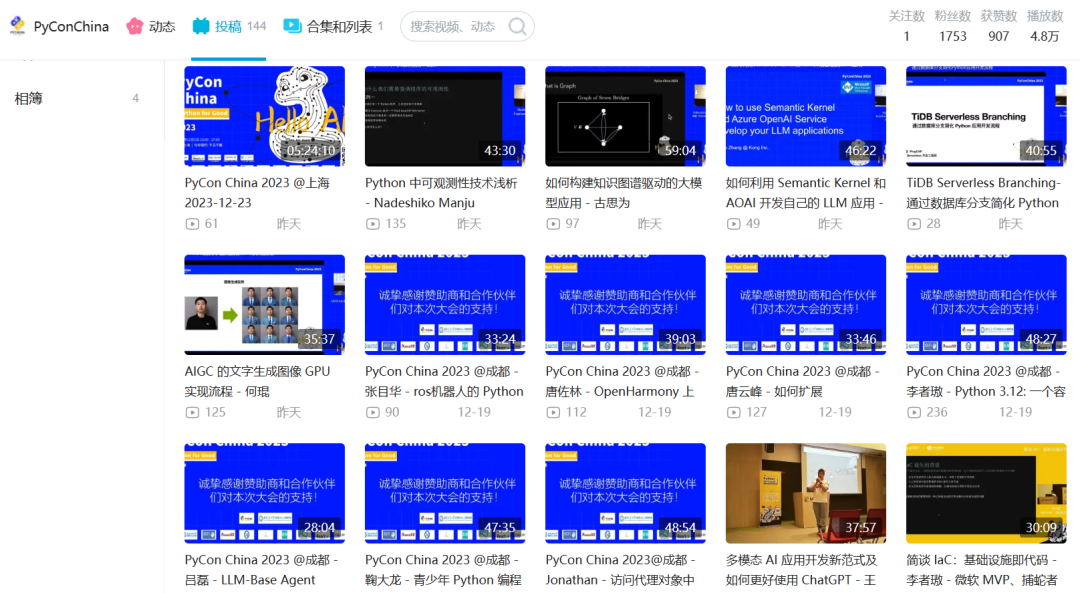Open title AIGC 的文字生成图像 GPU
The width and height of the screenshot is (1080, 593).
[258, 381]
